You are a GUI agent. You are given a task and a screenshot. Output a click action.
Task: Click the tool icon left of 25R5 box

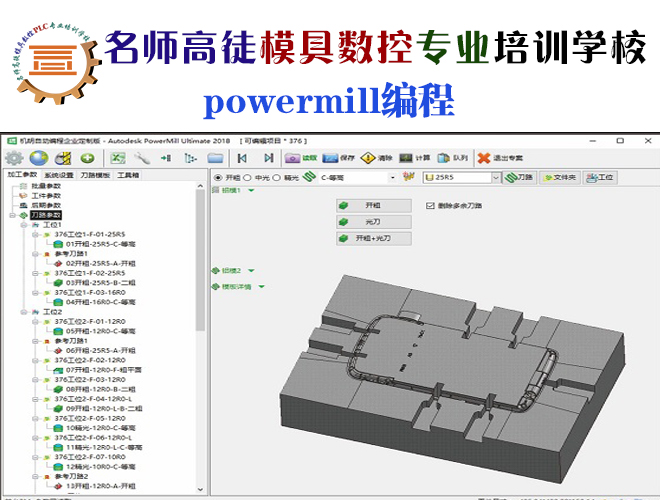[x=408, y=177]
